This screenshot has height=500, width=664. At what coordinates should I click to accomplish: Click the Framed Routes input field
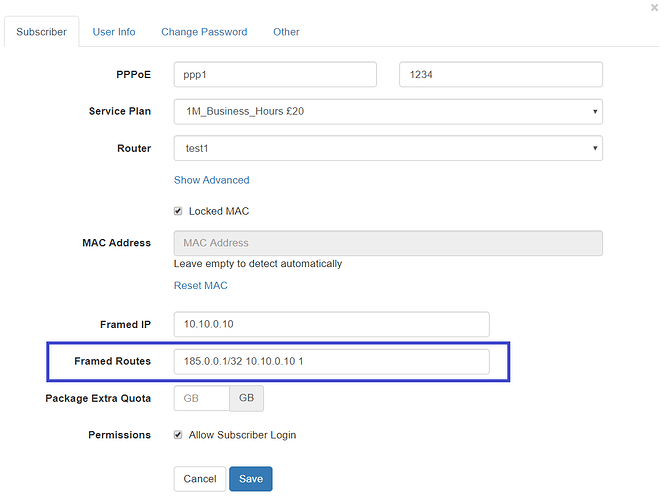[332, 361]
